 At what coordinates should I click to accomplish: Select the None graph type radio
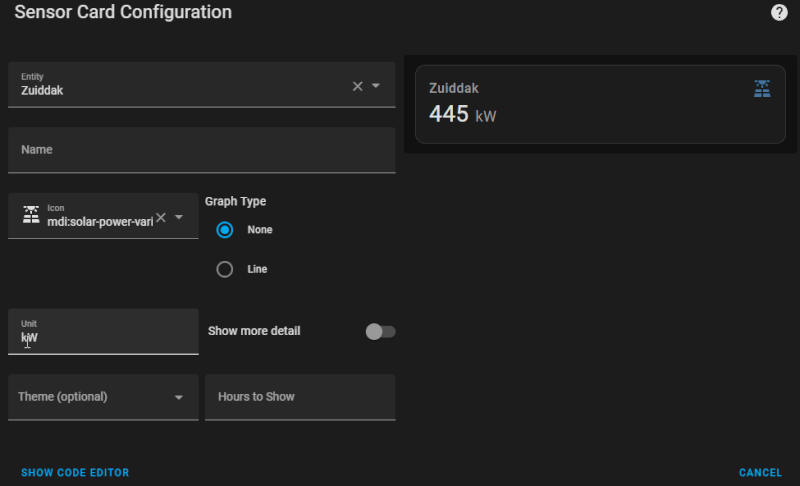pyautogui.click(x=225, y=229)
